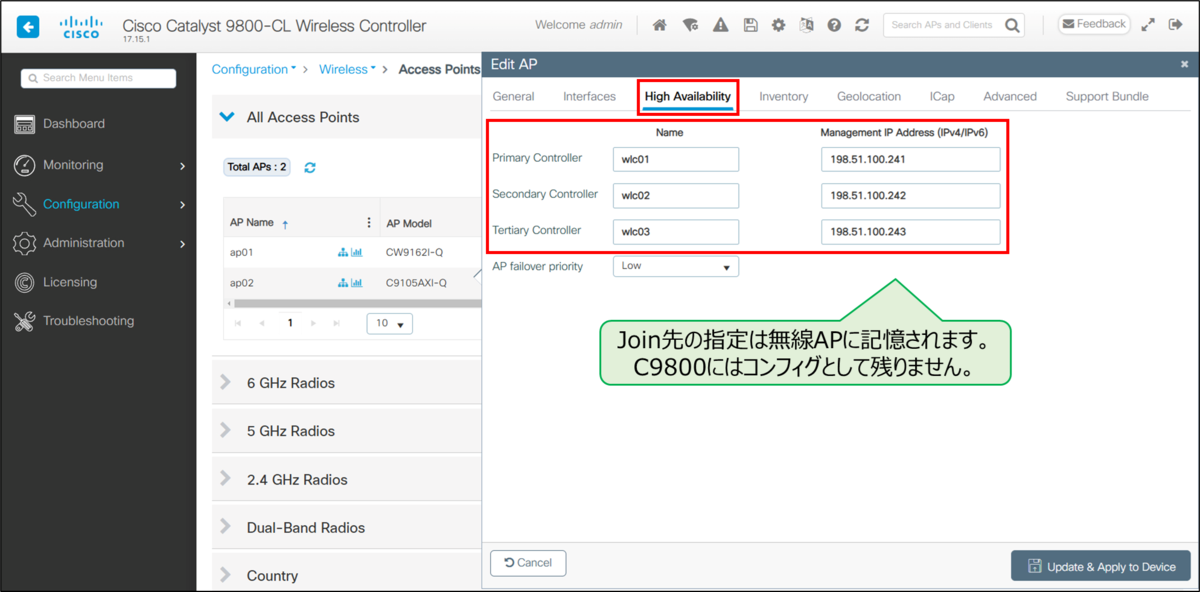The height and width of the screenshot is (592, 1200).
Task: Open the online help question mark icon
Action: click(x=834, y=25)
